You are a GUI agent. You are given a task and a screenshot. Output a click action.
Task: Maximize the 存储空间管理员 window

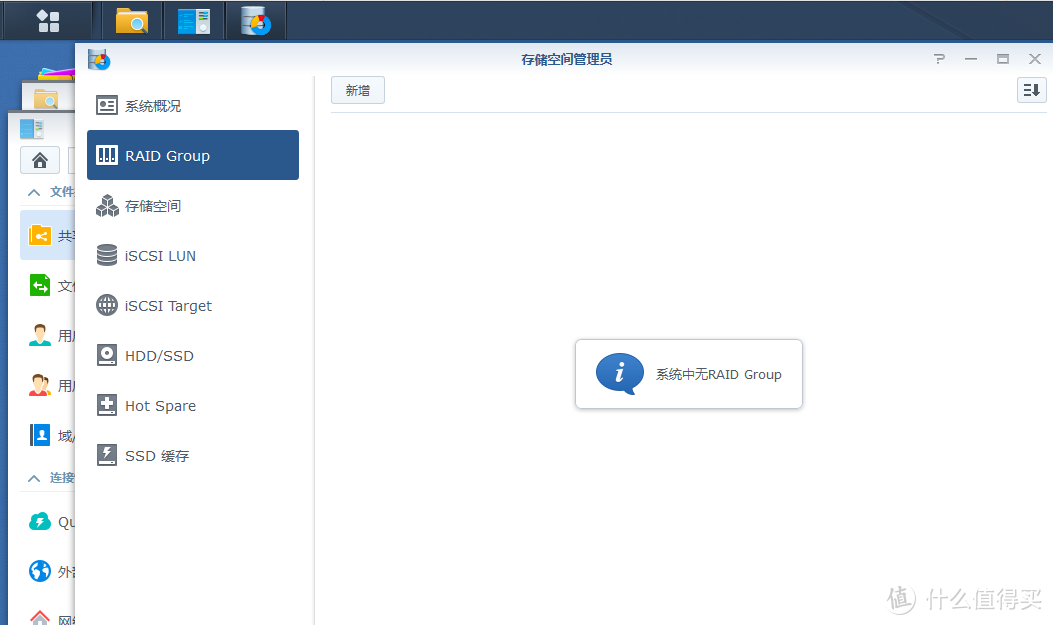tap(1003, 59)
